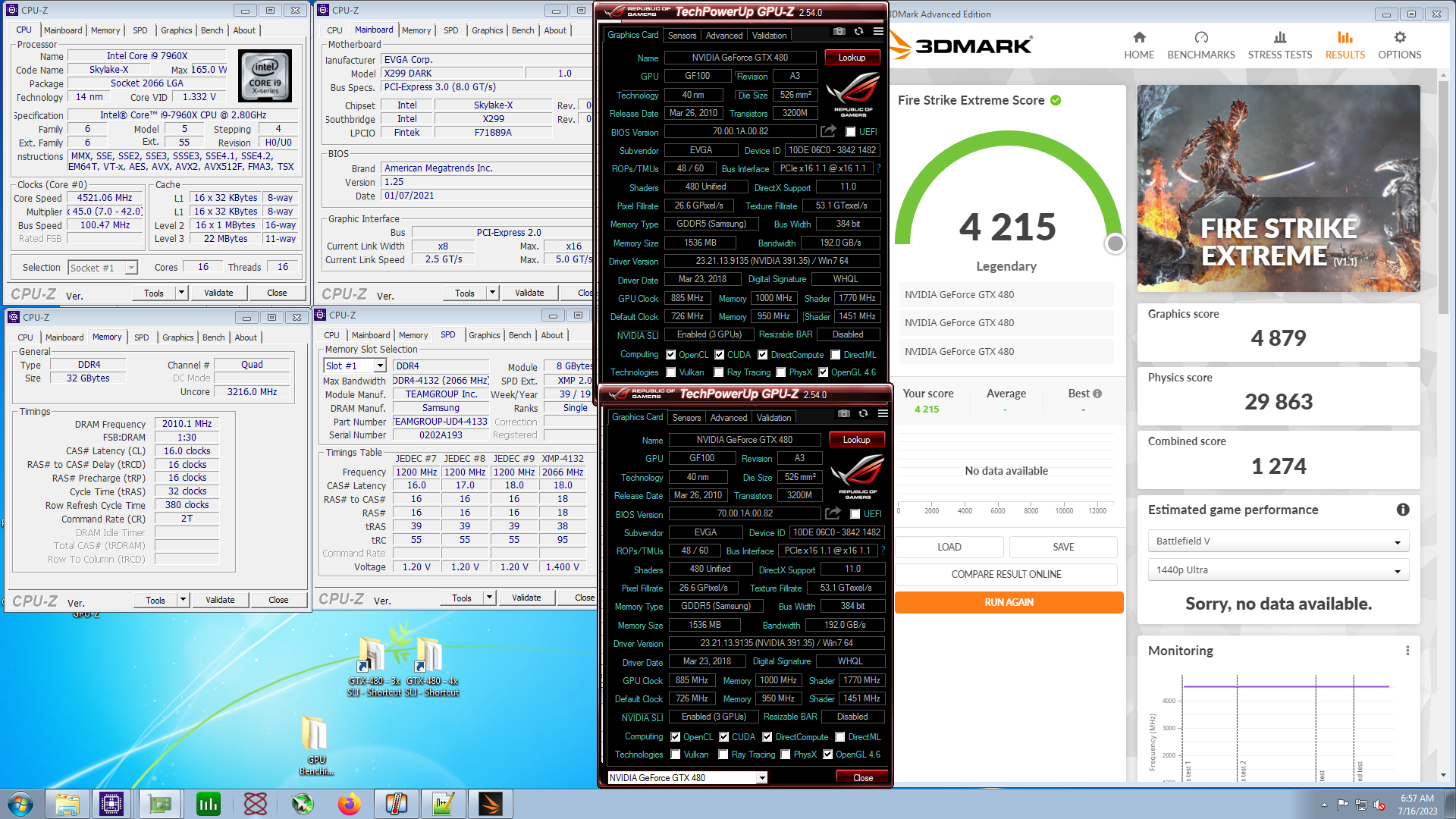Image resolution: width=1456 pixels, height=819 pixels.
Task: Click refresh icon in lower GPU-Z
Action: point(863,414)
